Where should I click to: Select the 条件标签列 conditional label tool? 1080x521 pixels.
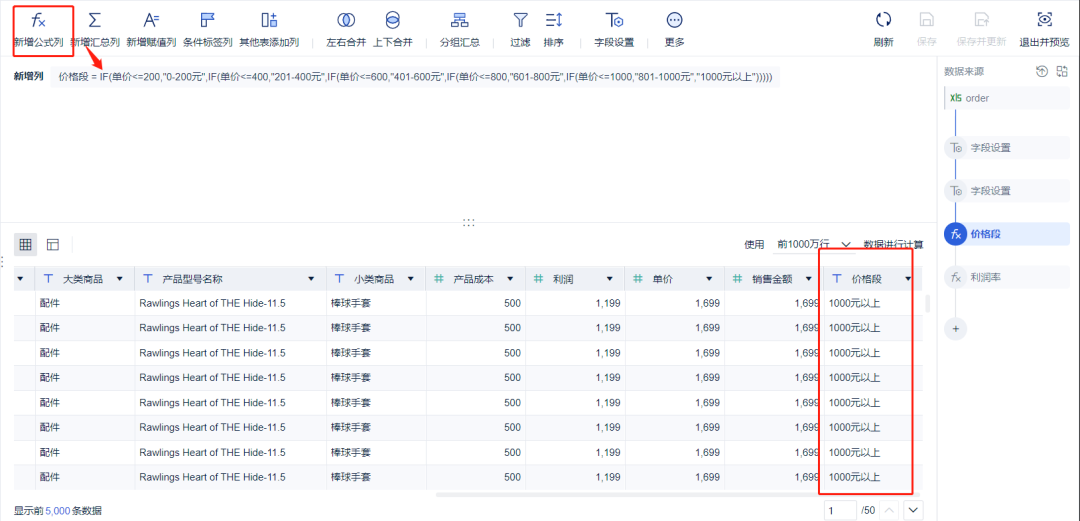point(207,31)
